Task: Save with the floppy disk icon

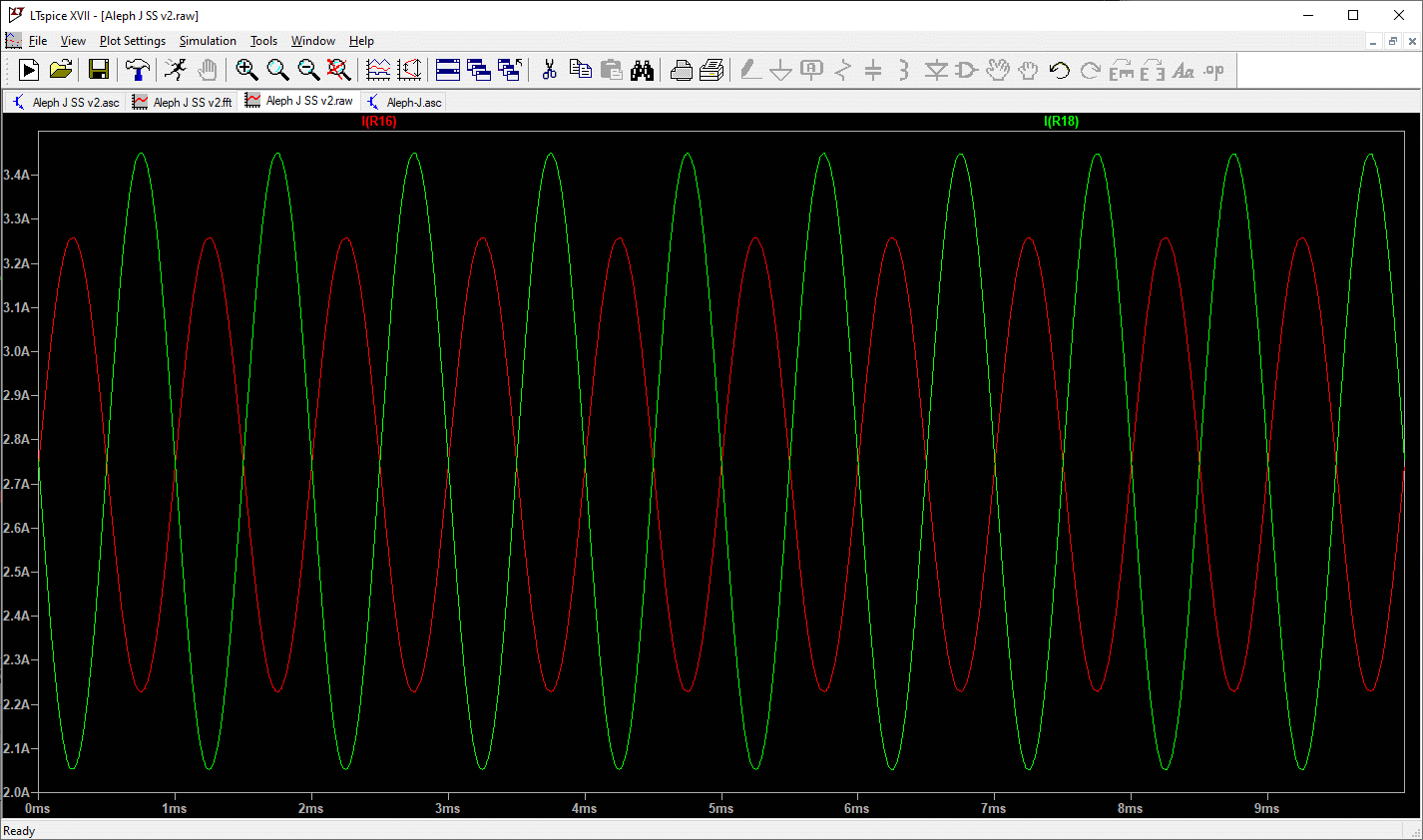Action: pyautogui.click(x=98, y=70)
